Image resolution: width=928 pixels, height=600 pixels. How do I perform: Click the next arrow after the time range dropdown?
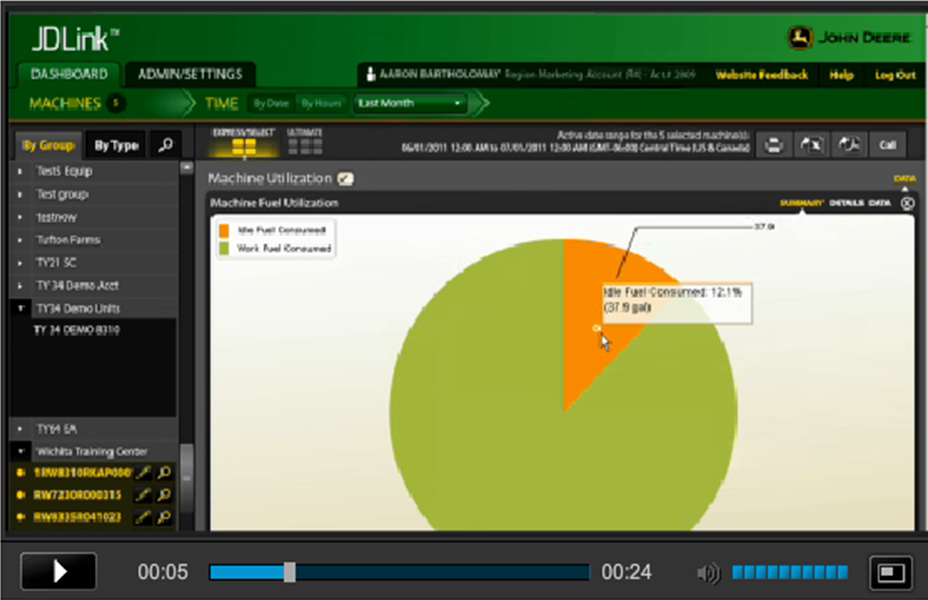[x=482, y=104]
